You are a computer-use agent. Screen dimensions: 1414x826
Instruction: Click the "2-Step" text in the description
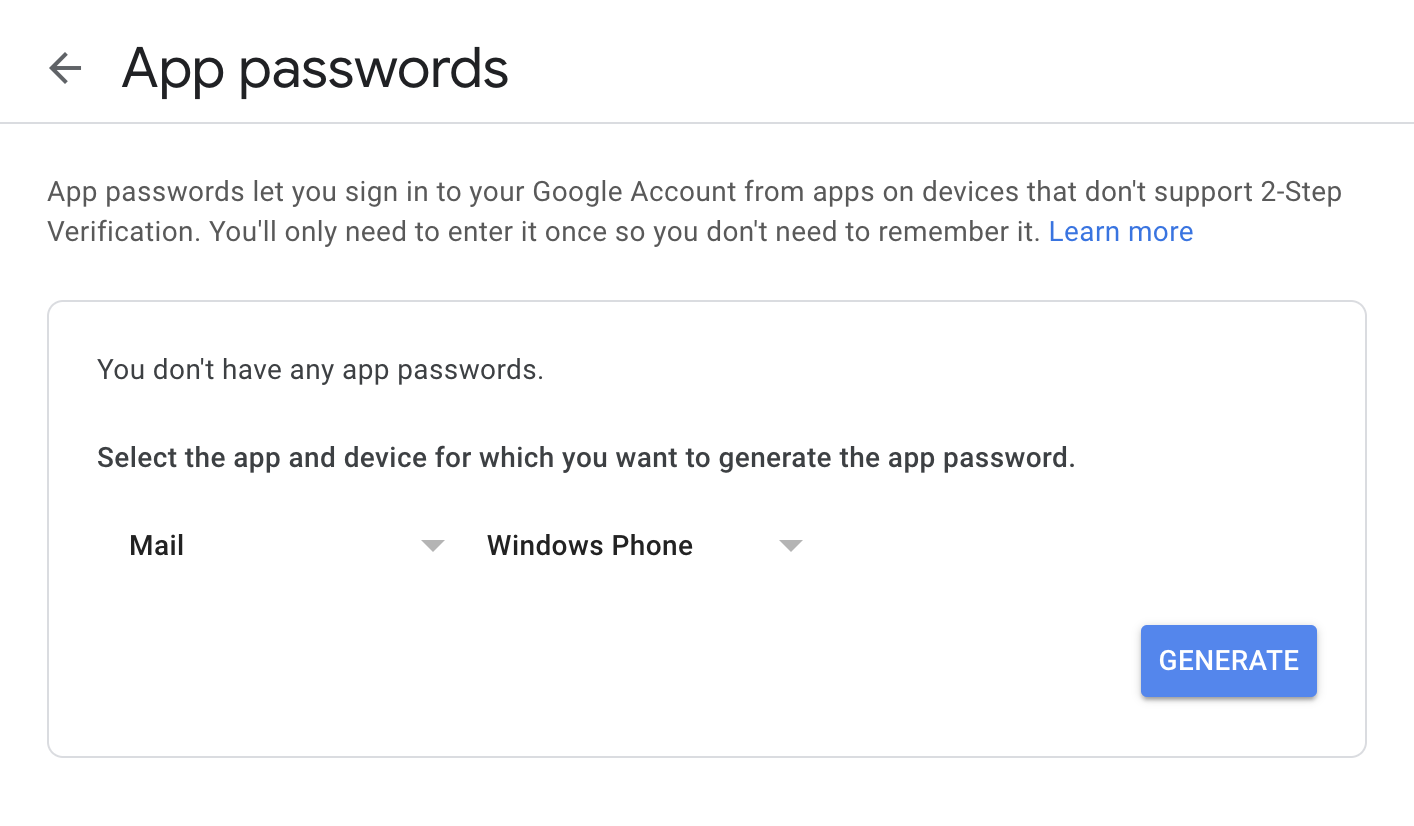(x=1300, y=192)
